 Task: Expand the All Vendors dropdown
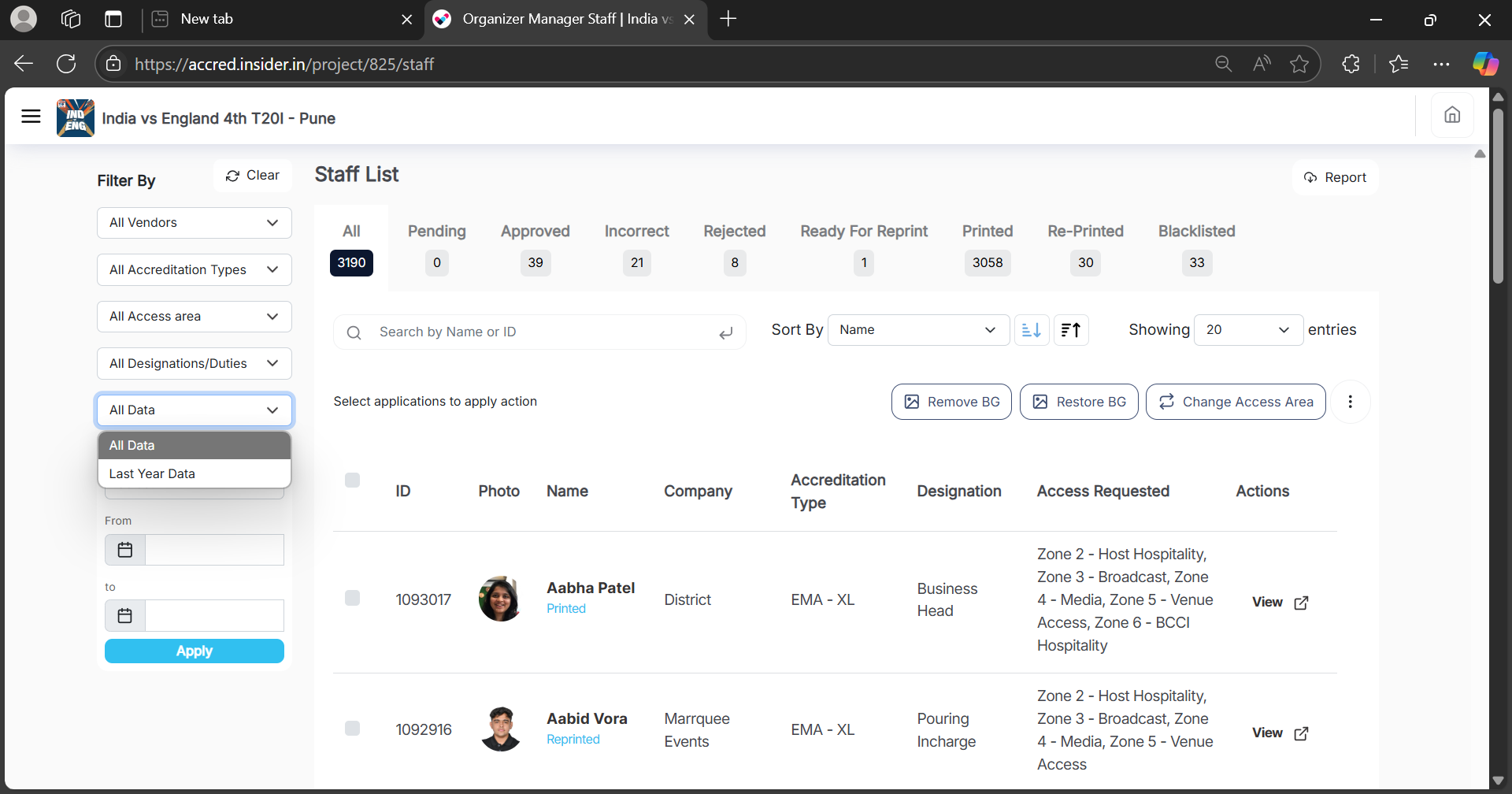(194, 223)
